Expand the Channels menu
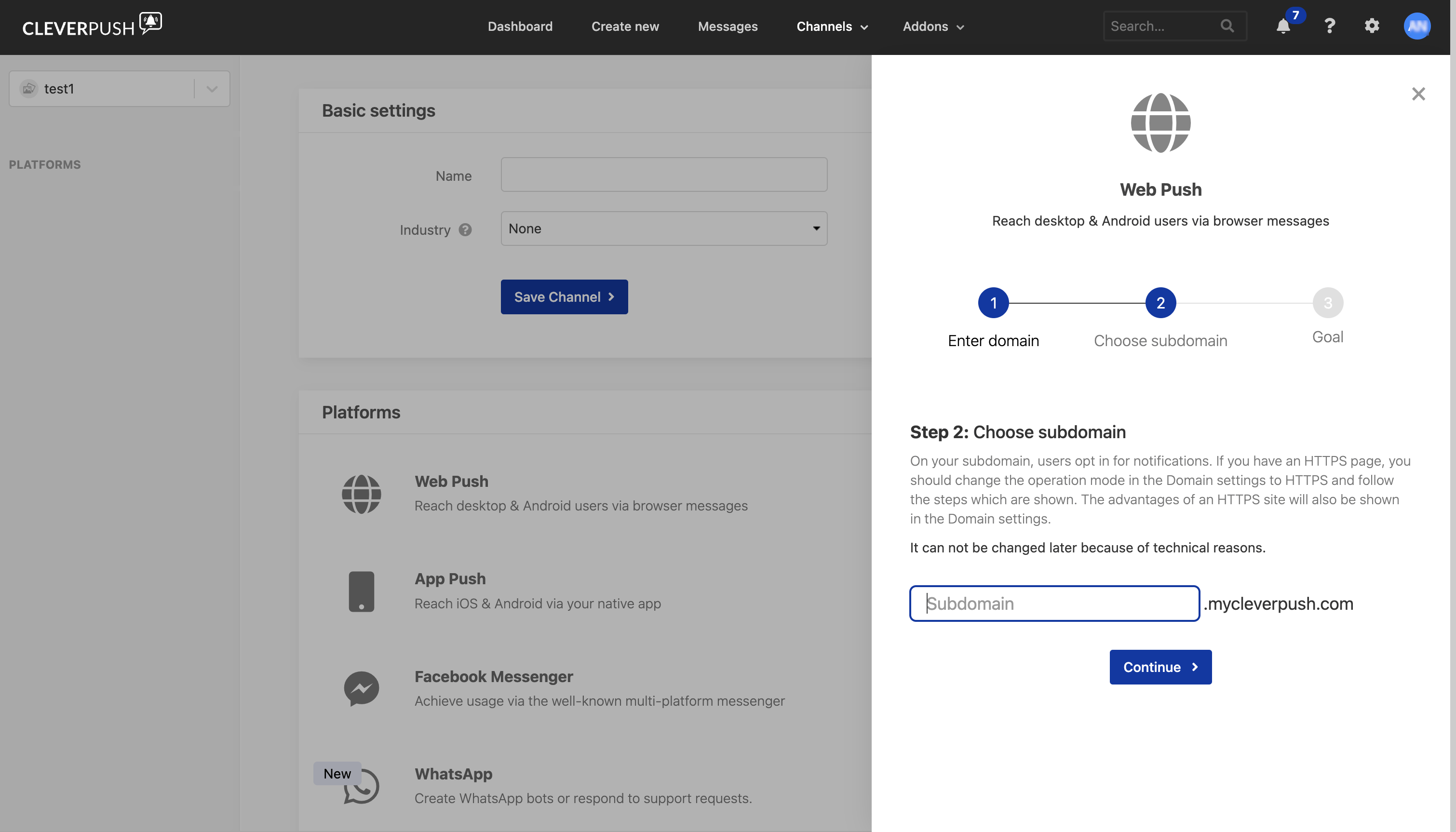The image size is (1456, 832). click(x=832, y=27)
